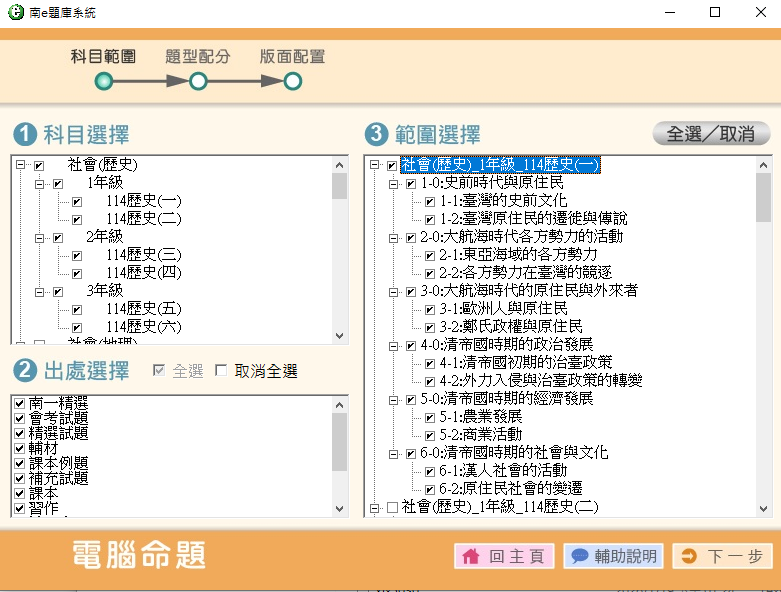This screenshot has width=781, height=592.
Task: Uncheck the 南一精選 source checkbox
Action: pos(19,403)
